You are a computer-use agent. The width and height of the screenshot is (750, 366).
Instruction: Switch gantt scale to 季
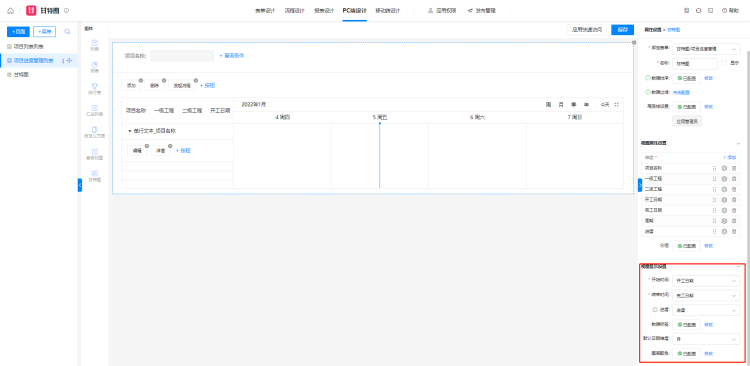pyautogui.click(x=573, y=104)
